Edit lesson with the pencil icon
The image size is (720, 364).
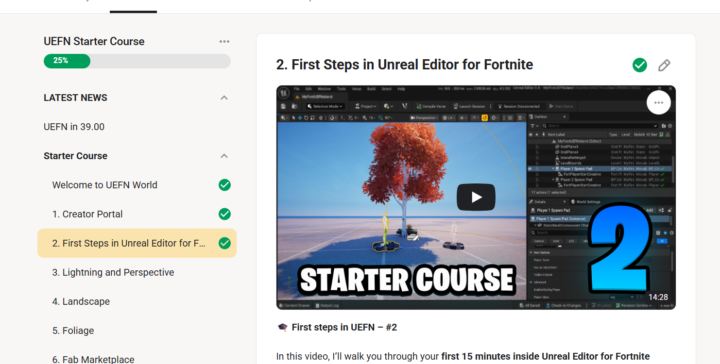click(664, 65)
